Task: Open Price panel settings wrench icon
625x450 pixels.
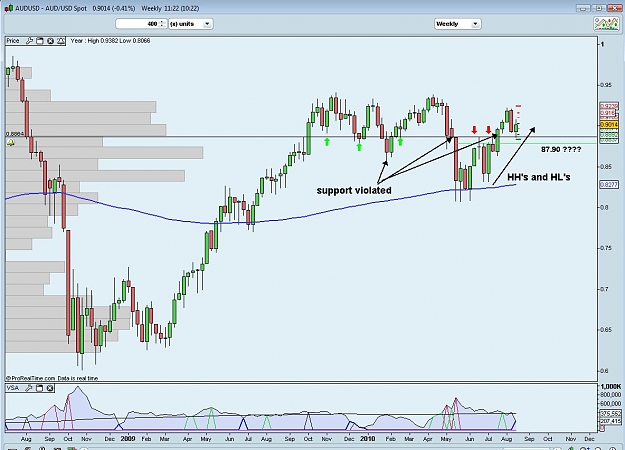Action: point(29,41)
